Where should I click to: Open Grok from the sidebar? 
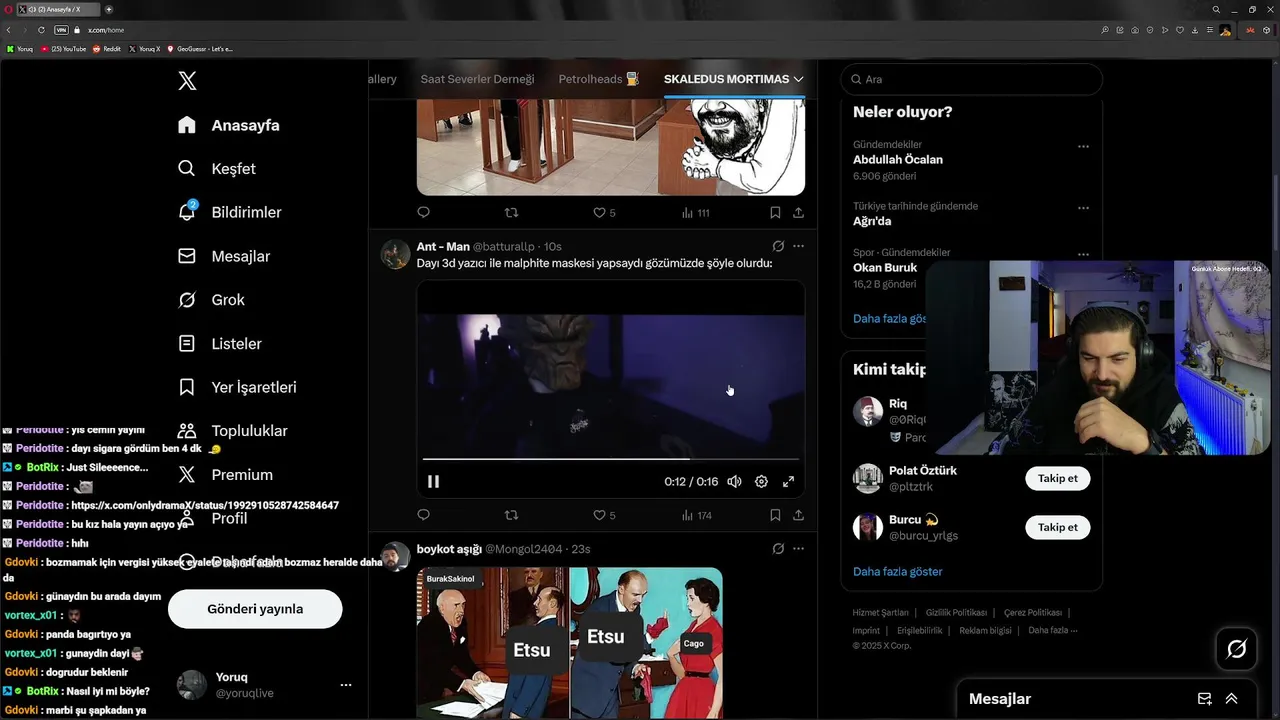click(211, 300)
